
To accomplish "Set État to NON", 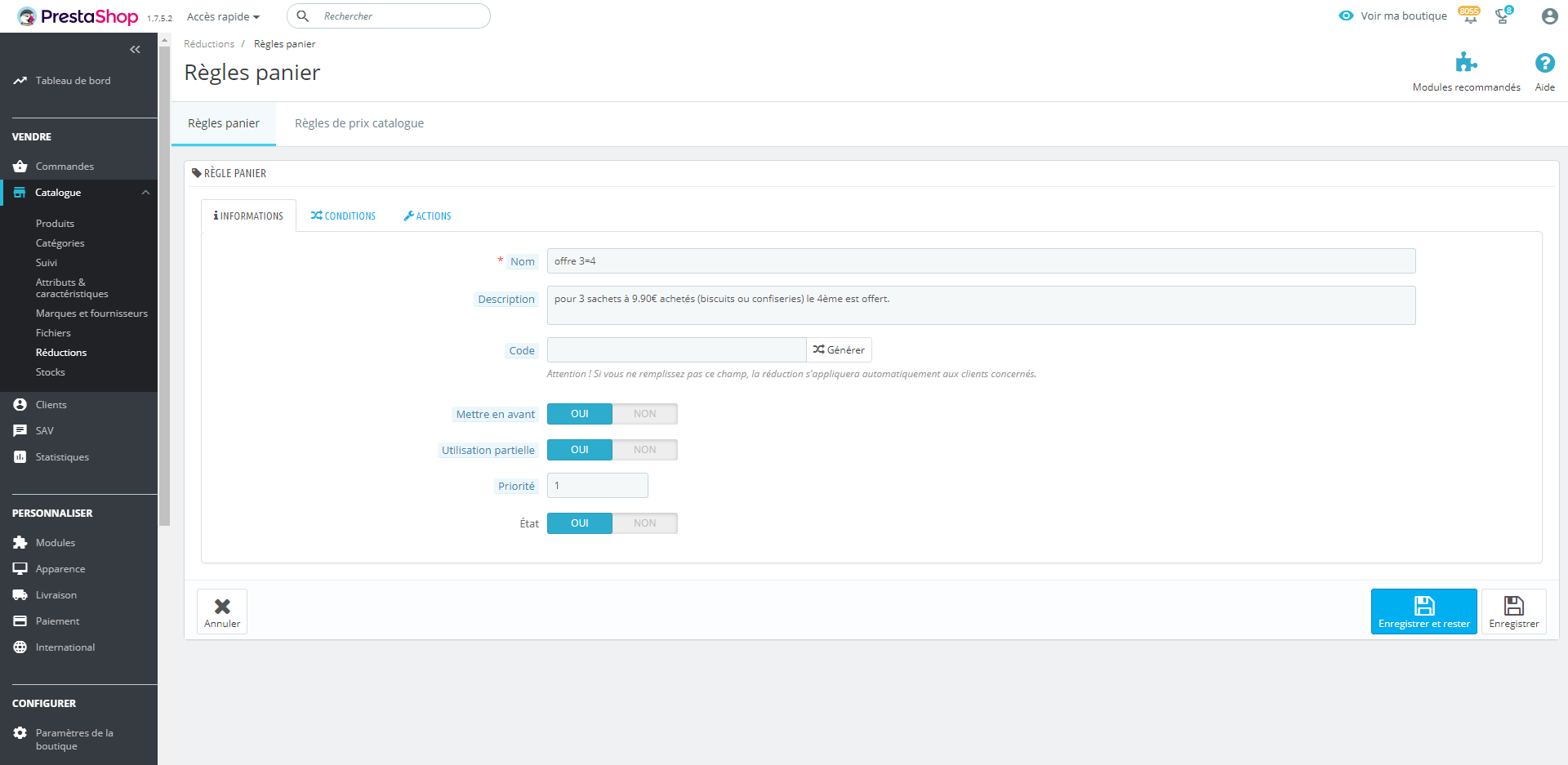I will click(x=644, y=523).
